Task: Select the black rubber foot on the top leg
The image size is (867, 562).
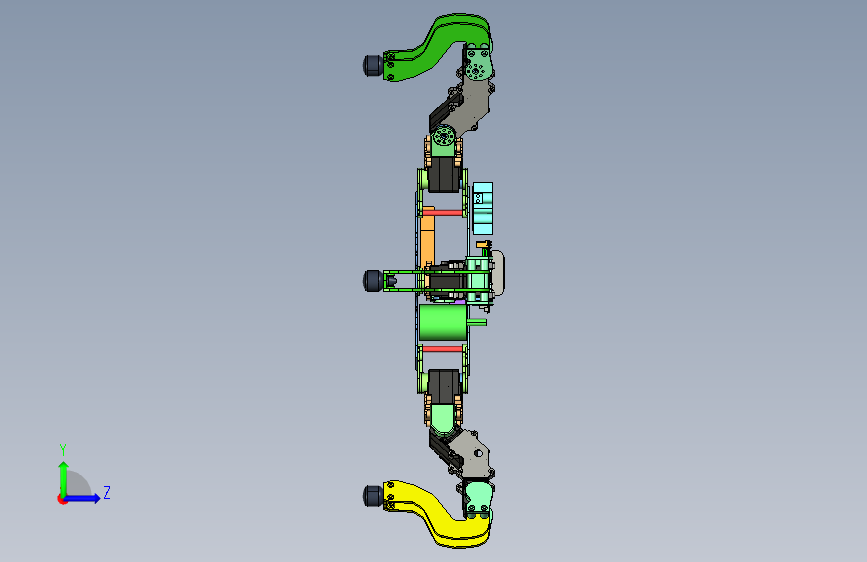Action: [373, 65]
